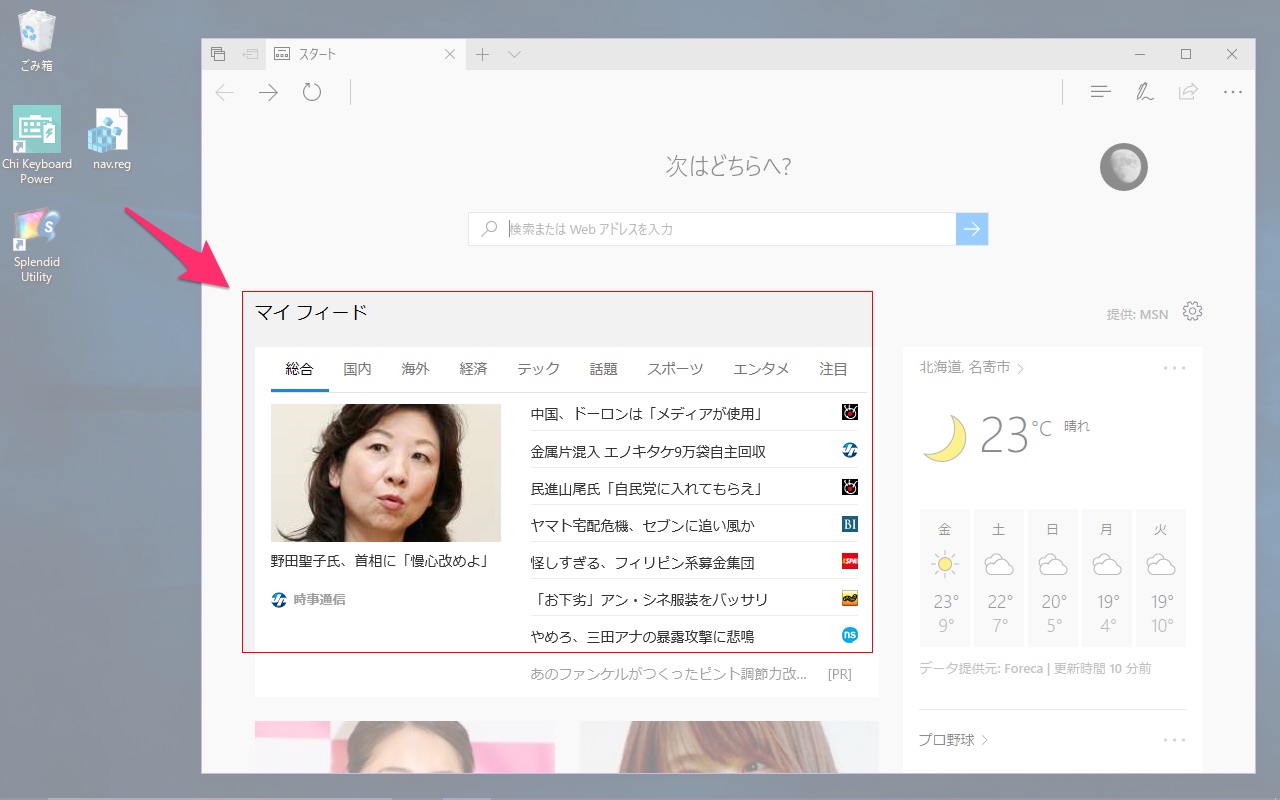
Task: Show tab previews with the chevron
Action: click(514, 54)
